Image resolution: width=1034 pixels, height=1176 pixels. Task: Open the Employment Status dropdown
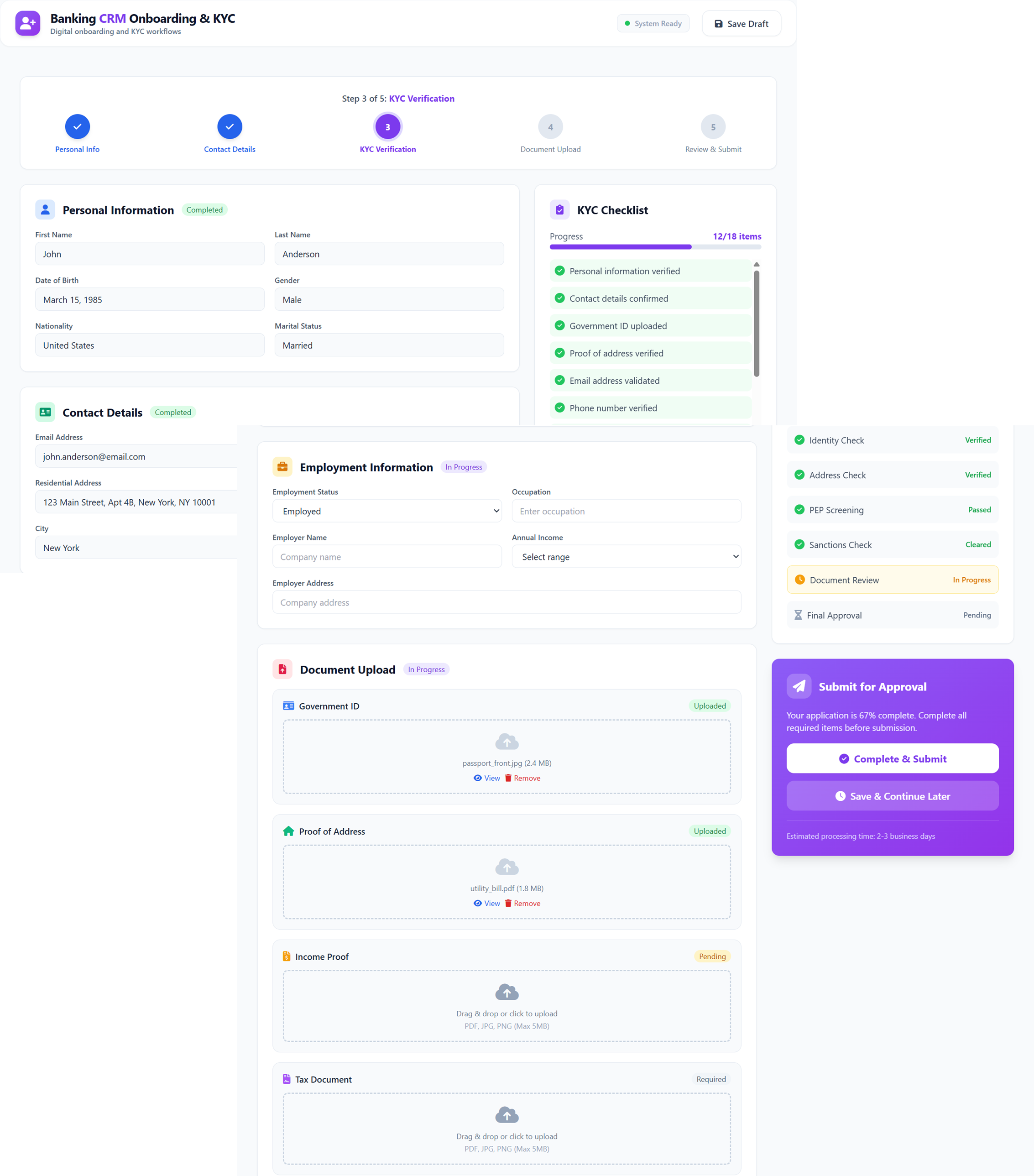point(386,511)
